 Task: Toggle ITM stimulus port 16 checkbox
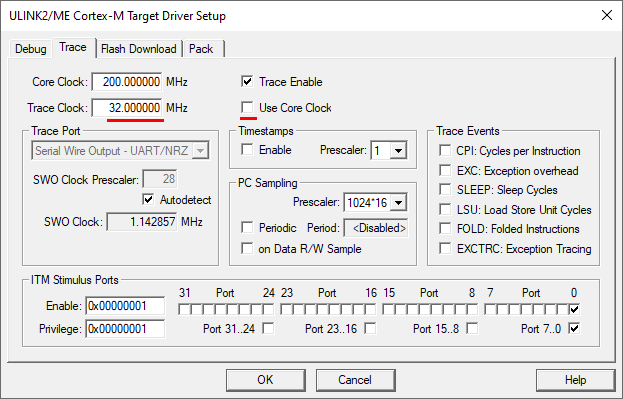(370, 309)
